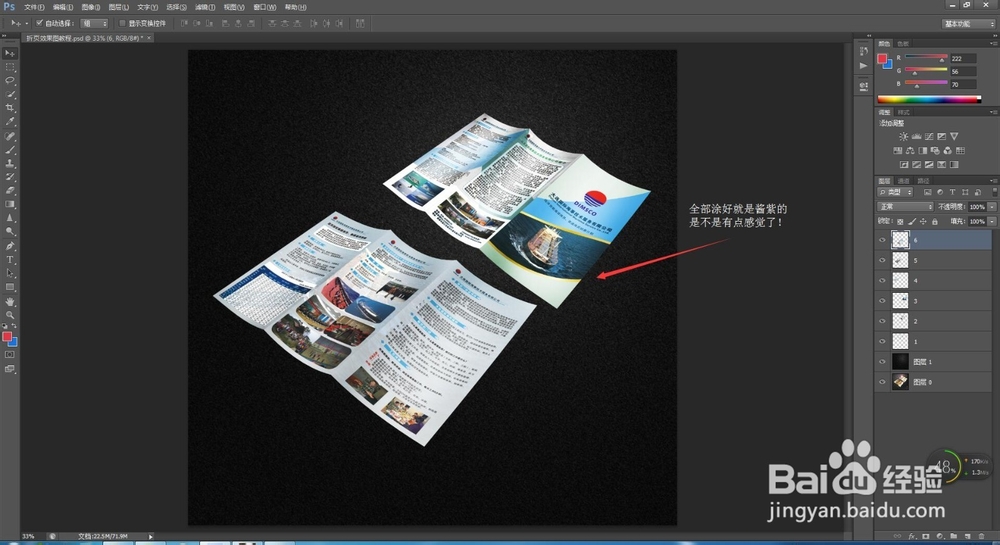1000x545 pixels.
Task: Select the Lasso tool
Action: (10, 80)
